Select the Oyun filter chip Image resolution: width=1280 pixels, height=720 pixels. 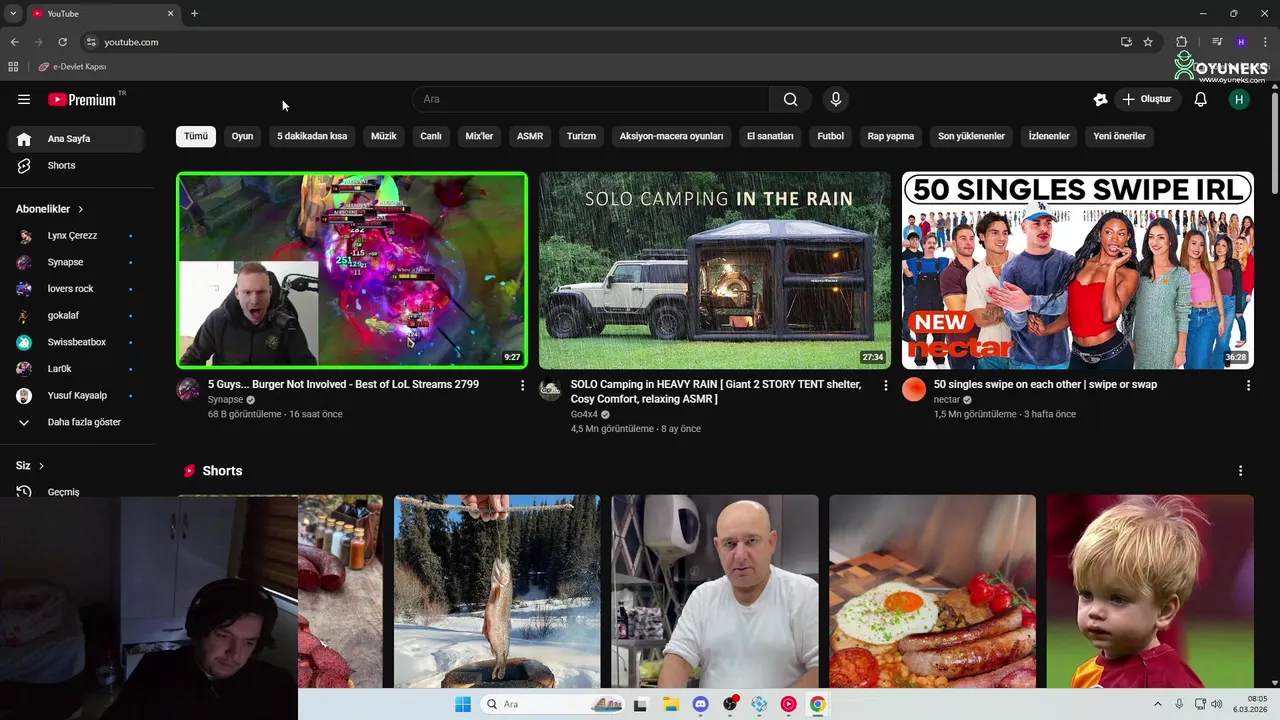pos(243,136)
